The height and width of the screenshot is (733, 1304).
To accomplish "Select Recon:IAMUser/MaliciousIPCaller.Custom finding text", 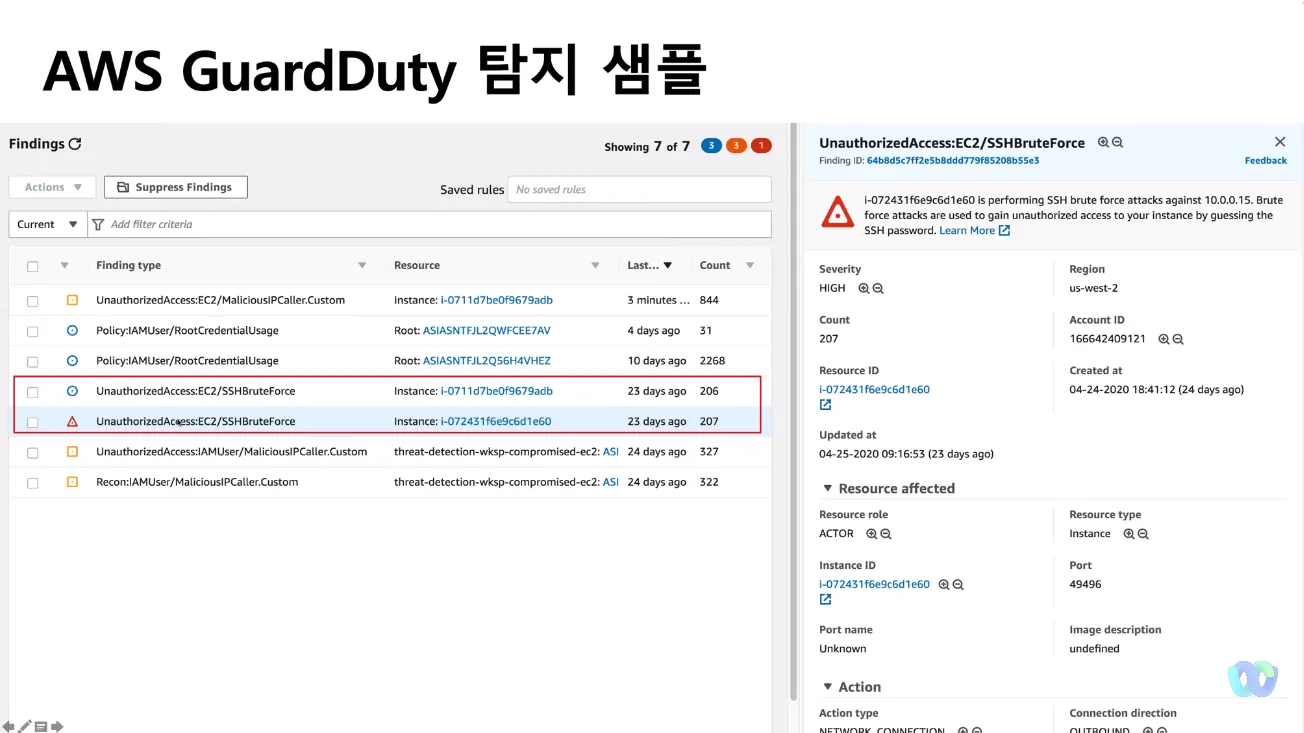I will tap(197, 482).
